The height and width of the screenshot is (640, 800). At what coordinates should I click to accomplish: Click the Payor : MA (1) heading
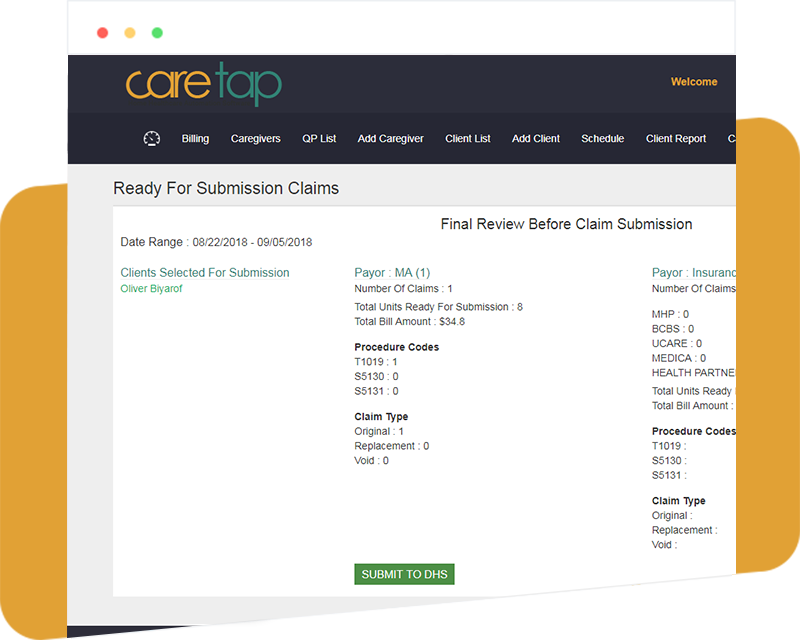(392, 272)
